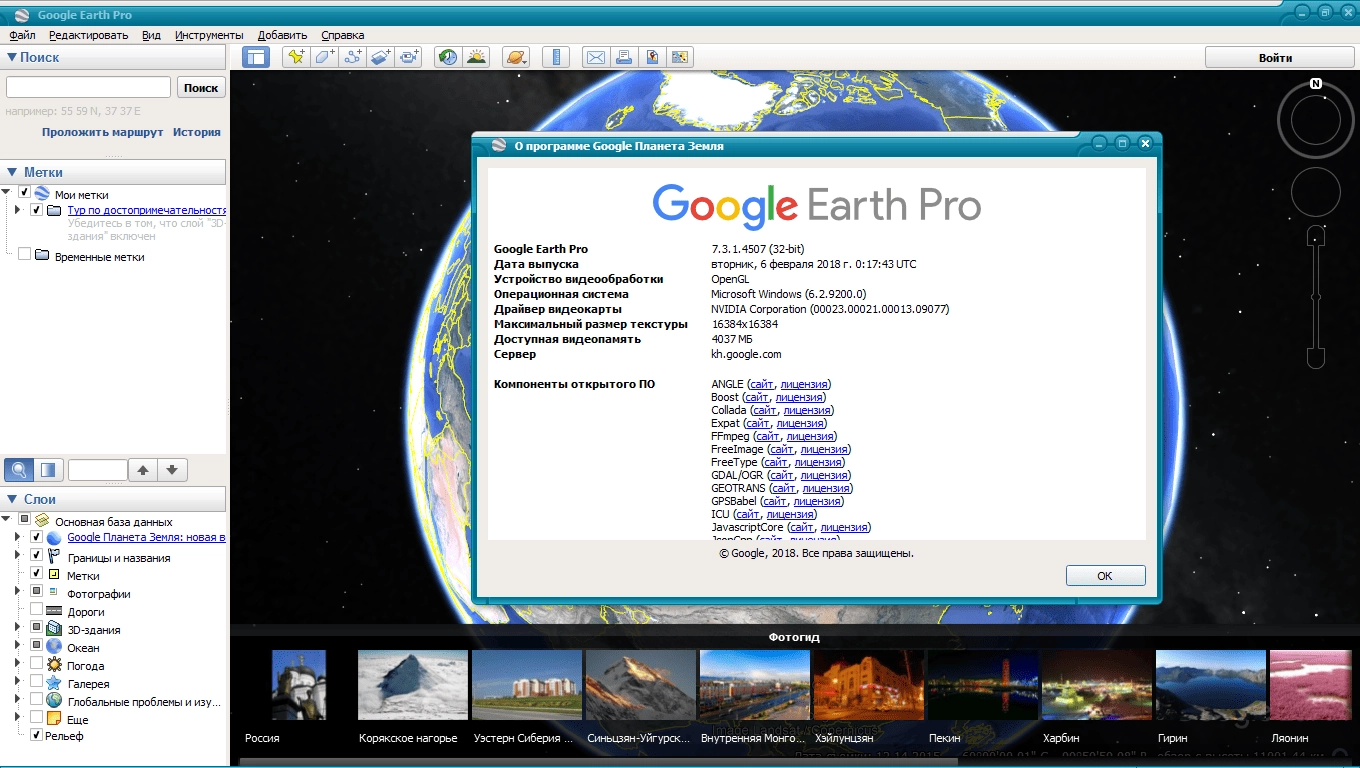1360x768 pixels.
Task: Open the Проложить маршрут link
Action: click(x=102, y=132)
